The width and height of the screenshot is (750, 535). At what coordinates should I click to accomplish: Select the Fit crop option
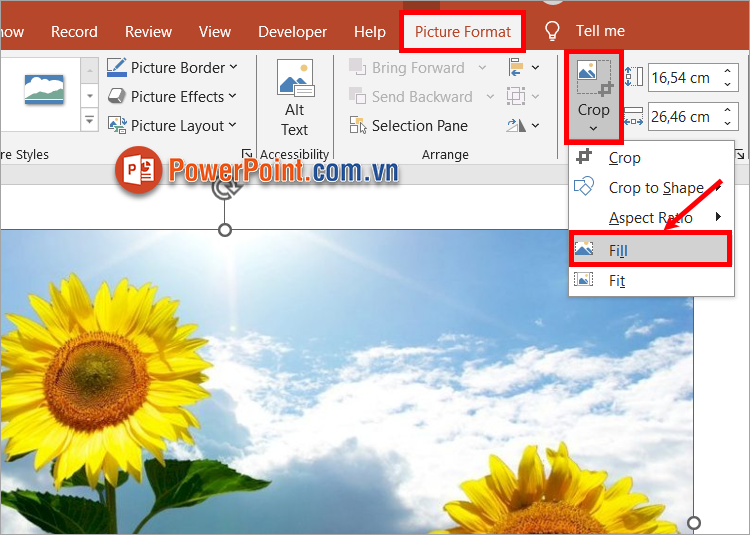[651, 280]
